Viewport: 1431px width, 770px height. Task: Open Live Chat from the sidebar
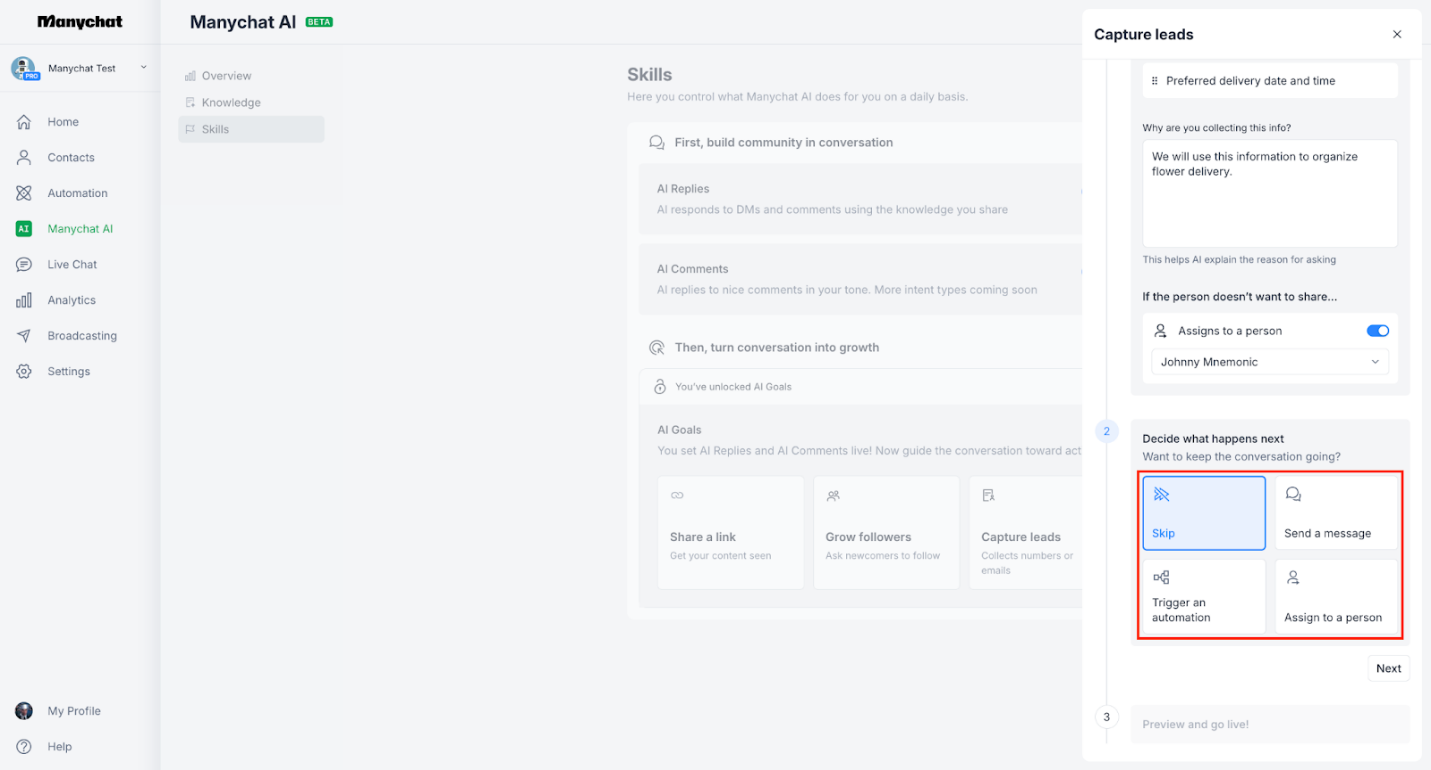pyautogui.click(x=70, y=264)
